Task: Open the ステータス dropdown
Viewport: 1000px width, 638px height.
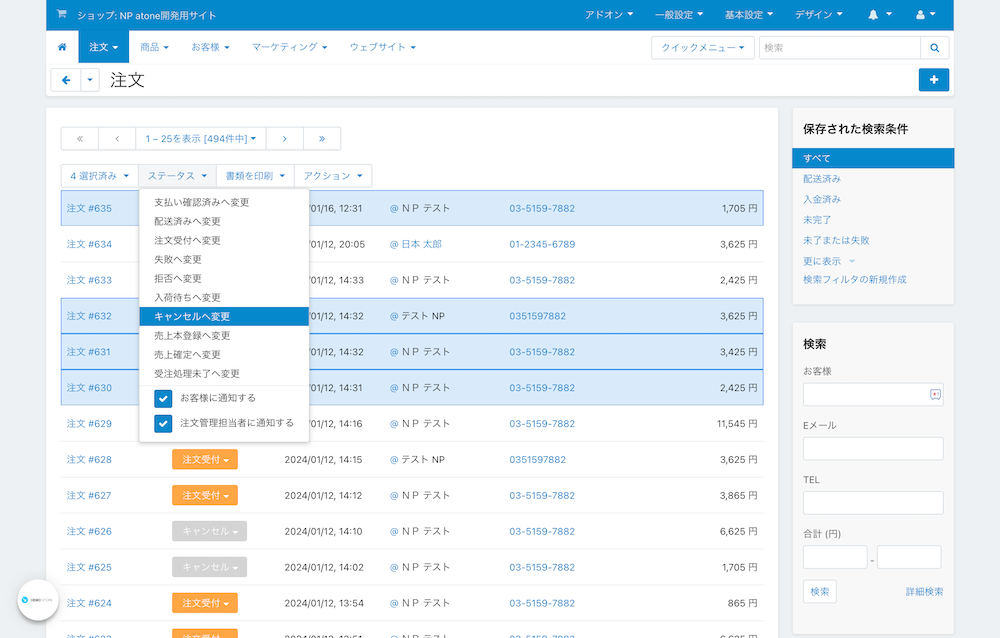Action: 177,176
